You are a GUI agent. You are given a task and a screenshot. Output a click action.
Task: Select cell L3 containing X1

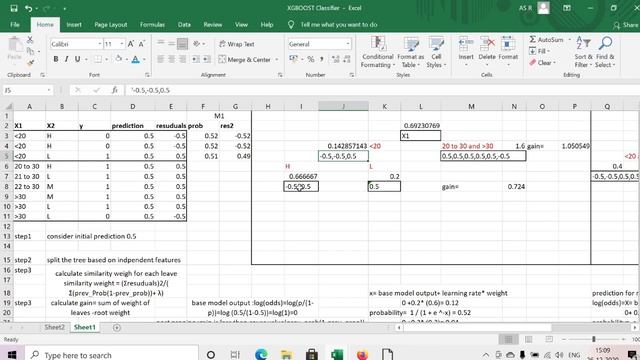tap(420, 136)
